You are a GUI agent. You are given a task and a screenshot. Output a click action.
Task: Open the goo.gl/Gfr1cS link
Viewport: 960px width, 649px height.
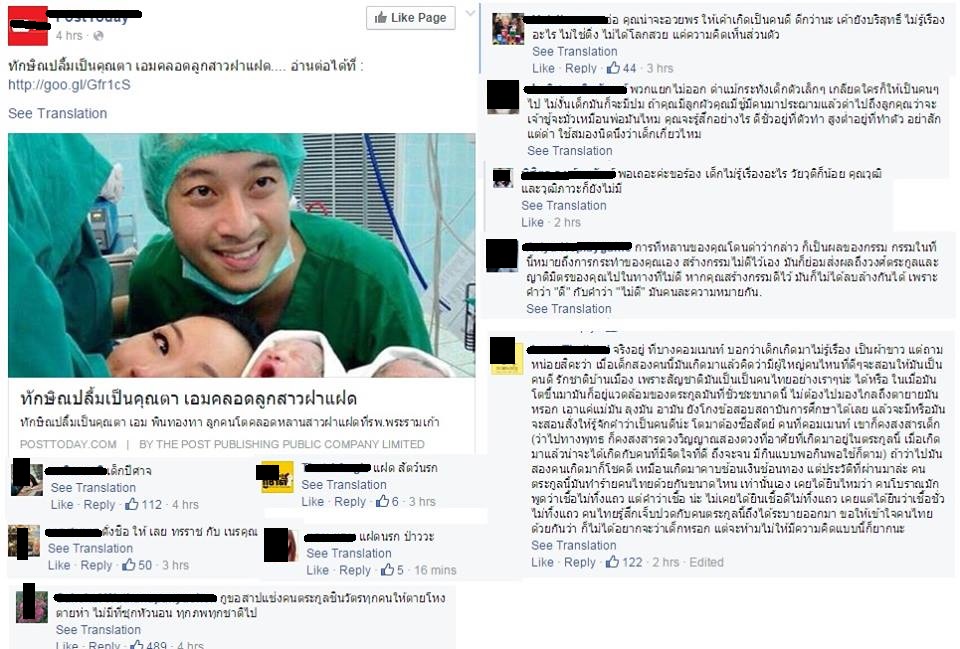click(x=69, y=84)
